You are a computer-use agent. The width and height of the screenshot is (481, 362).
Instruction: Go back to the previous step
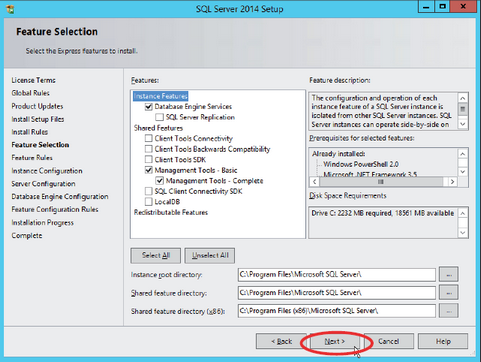[281, 341]
